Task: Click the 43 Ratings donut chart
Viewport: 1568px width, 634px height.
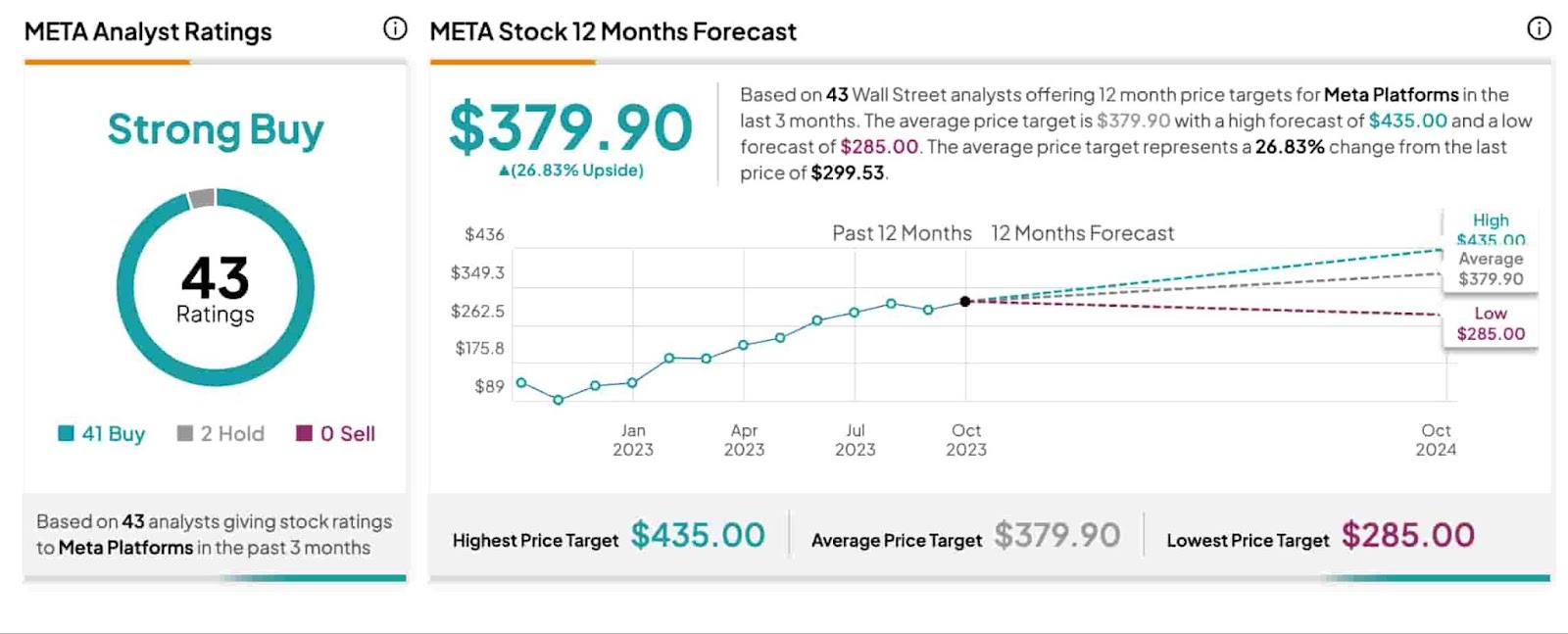Action: [x=216, y=287]
